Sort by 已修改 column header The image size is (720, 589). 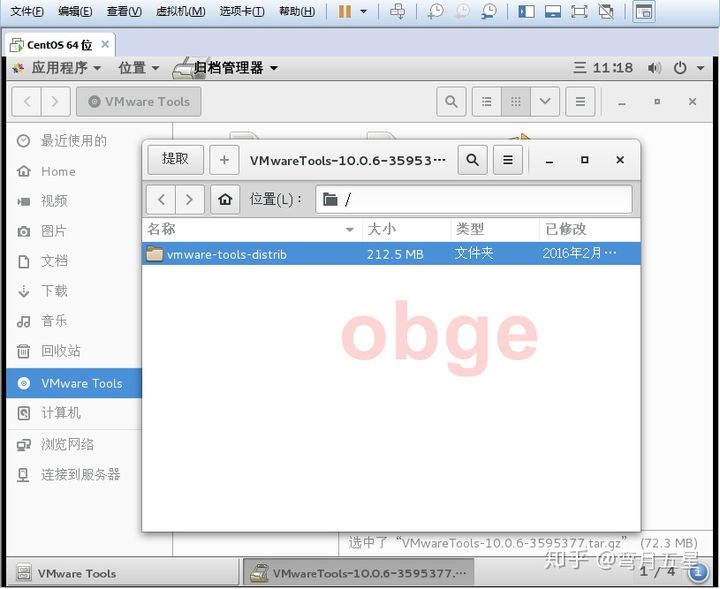(590, 229)
